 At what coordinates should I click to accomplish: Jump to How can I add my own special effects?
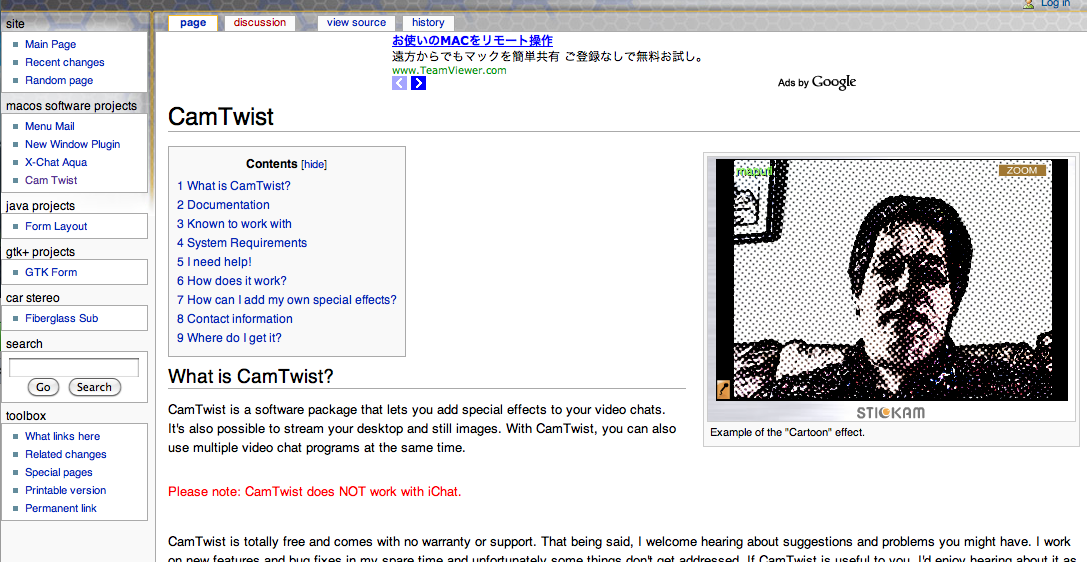click(287, 300)
